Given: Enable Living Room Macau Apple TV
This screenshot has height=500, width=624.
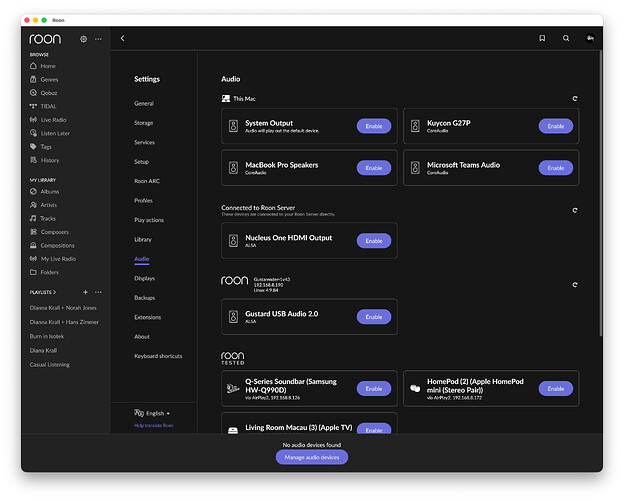Looking at the screenshot, I should (x=374, y=429).
